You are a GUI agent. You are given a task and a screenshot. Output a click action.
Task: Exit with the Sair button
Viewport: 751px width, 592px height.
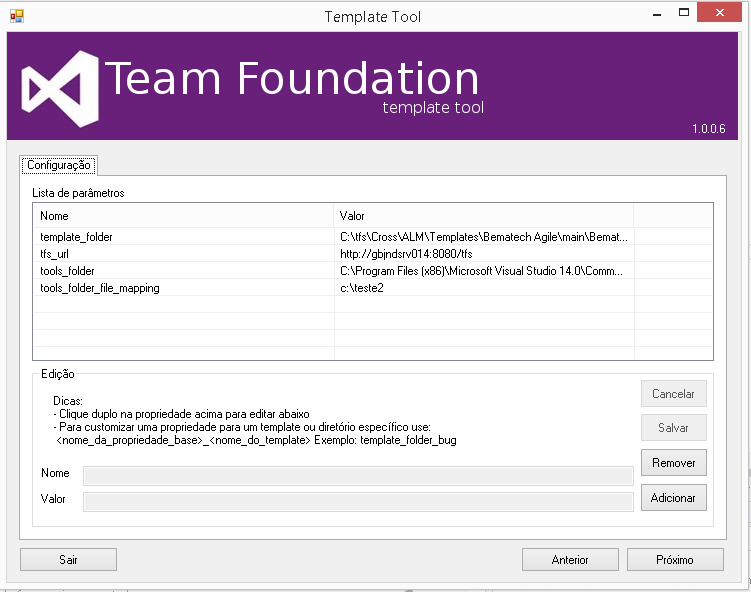(68, 559)
